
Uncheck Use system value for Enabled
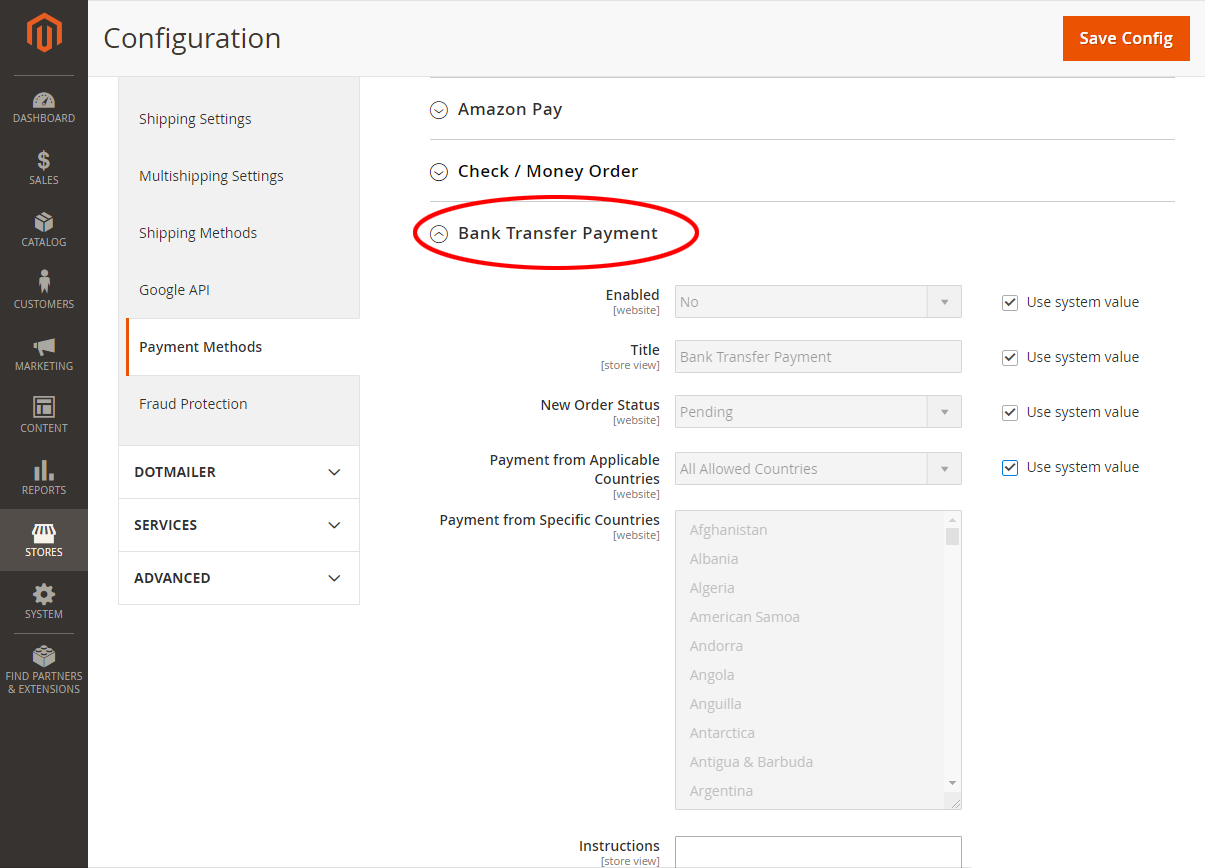coord(1010,302)
